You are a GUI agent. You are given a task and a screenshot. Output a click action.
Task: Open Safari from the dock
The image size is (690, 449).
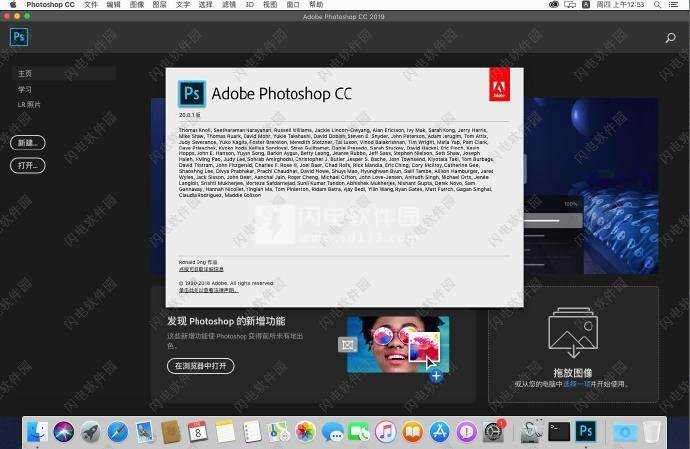117,432
